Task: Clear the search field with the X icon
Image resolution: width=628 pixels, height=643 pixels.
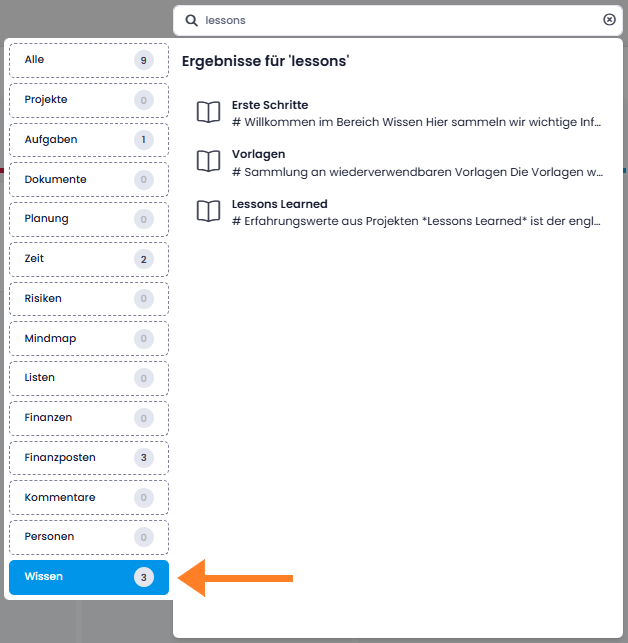Action: click(609, 19)
